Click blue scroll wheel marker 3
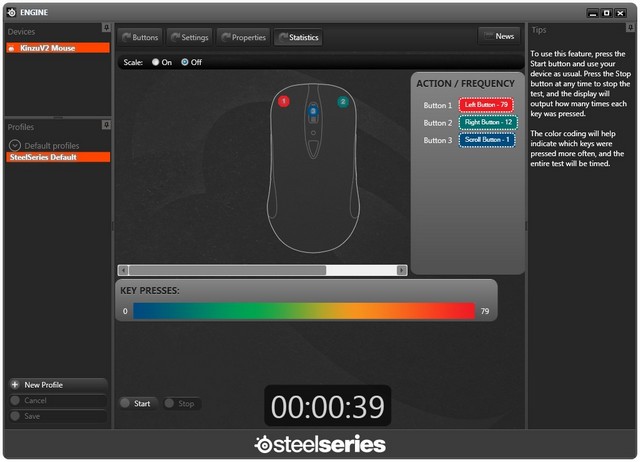 313,111
